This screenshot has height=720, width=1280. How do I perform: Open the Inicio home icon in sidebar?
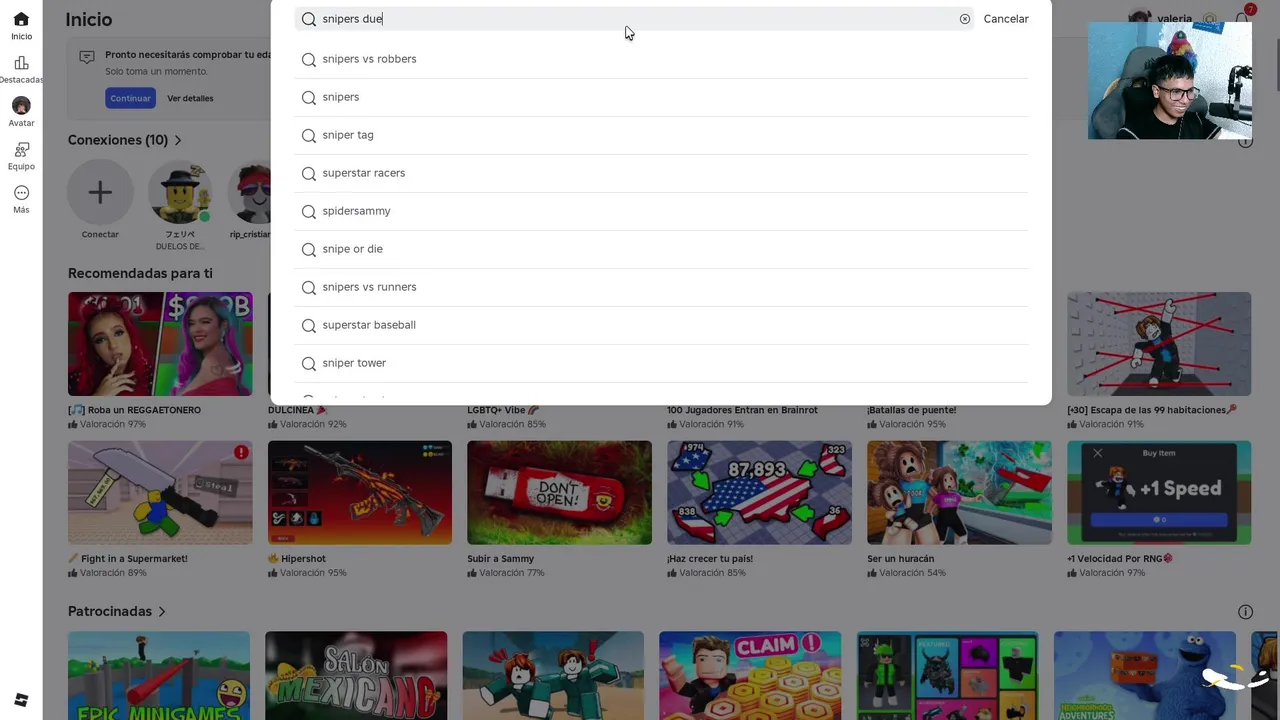point(21,19)
